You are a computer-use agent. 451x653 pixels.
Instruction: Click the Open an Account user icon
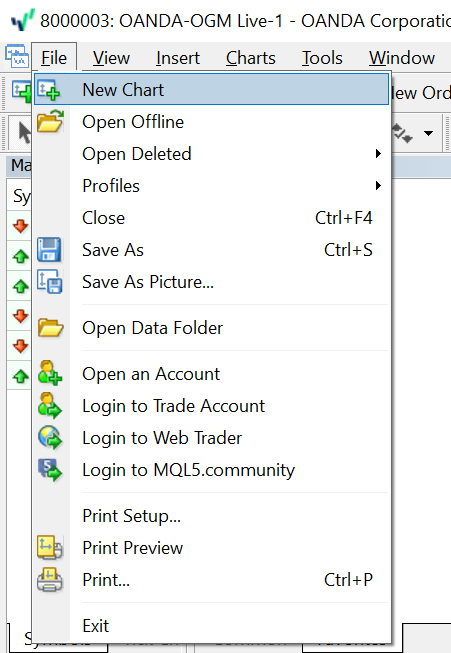pyautogui.click(x=50, y=373)
